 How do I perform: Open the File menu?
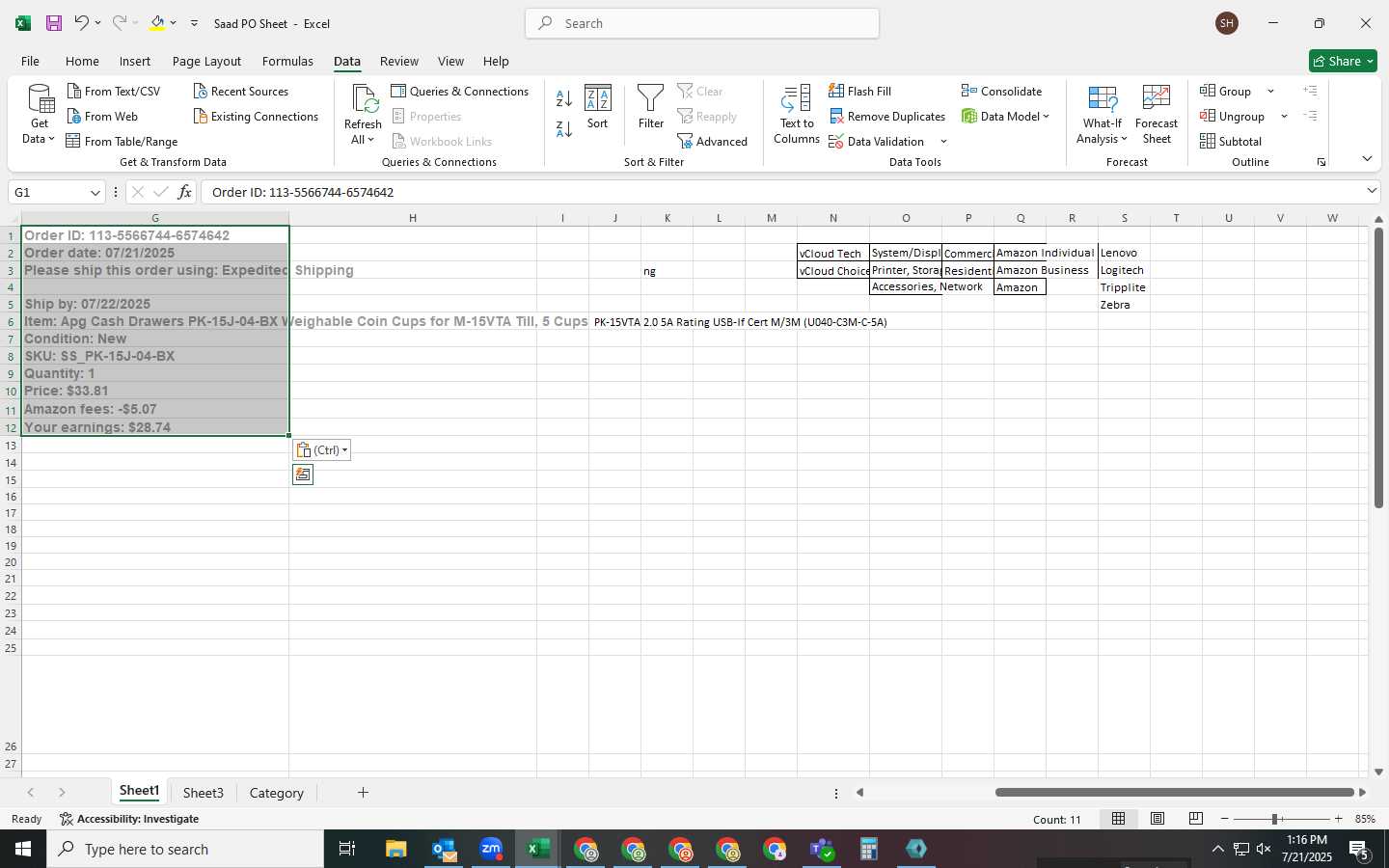coord(30,61)
